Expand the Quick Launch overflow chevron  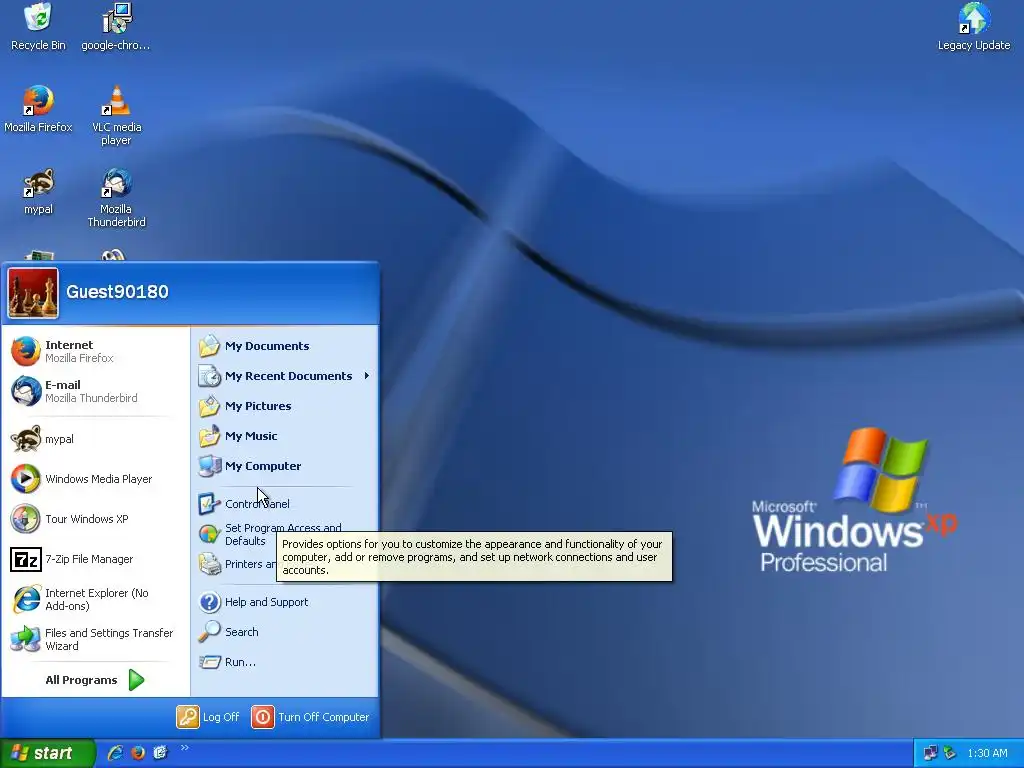(184, 748)
